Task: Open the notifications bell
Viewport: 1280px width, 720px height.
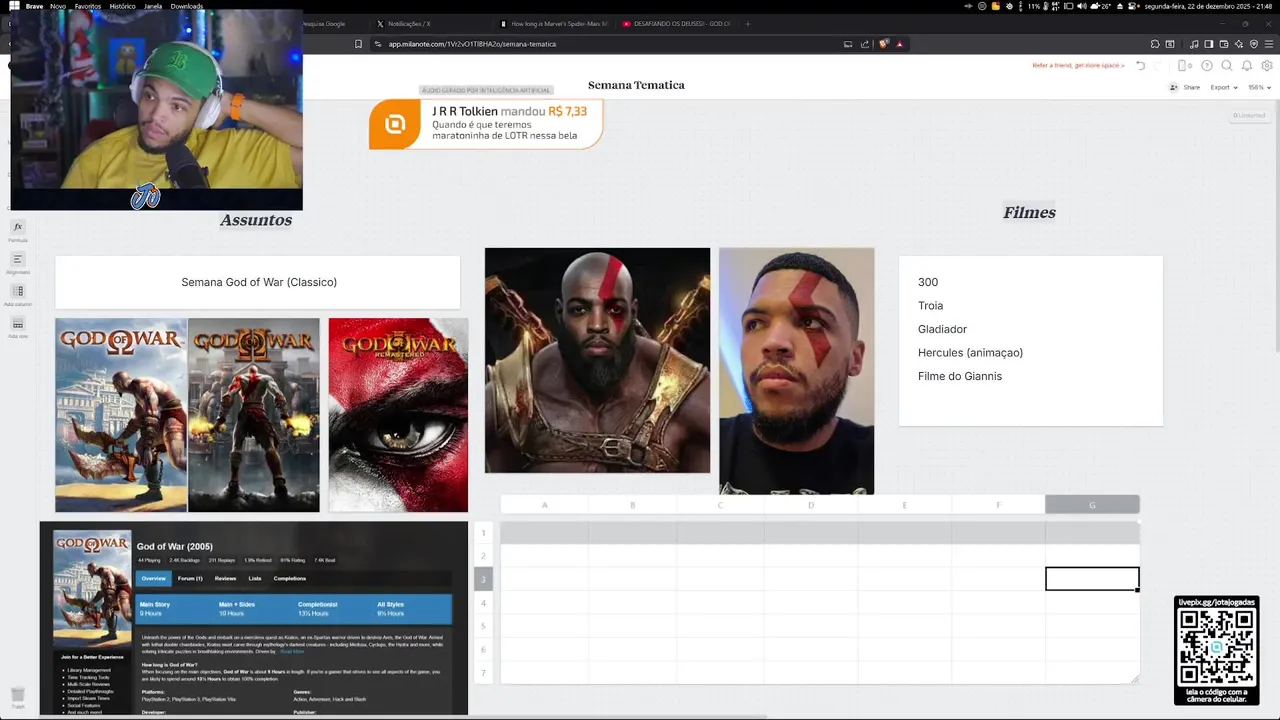Action: point(1247,65)
